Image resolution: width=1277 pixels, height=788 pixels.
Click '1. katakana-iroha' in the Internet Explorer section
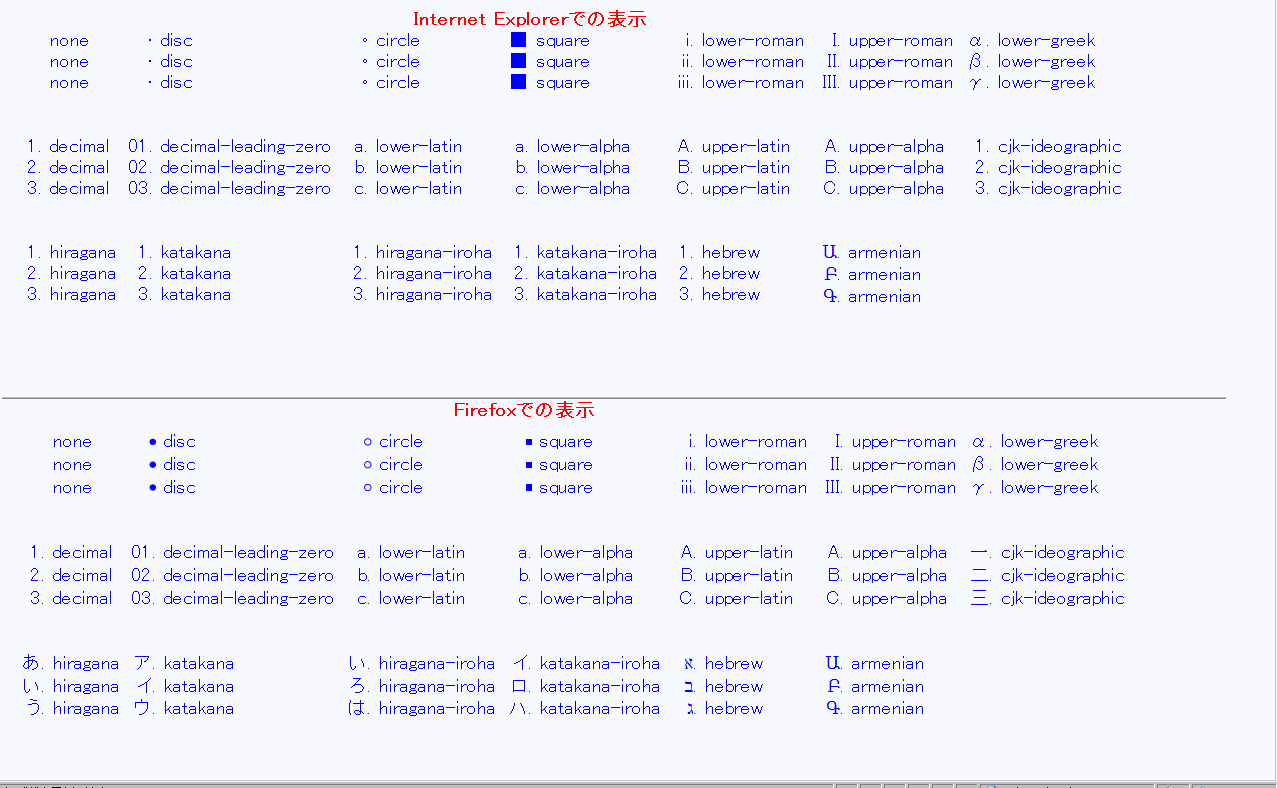[585, 253]
